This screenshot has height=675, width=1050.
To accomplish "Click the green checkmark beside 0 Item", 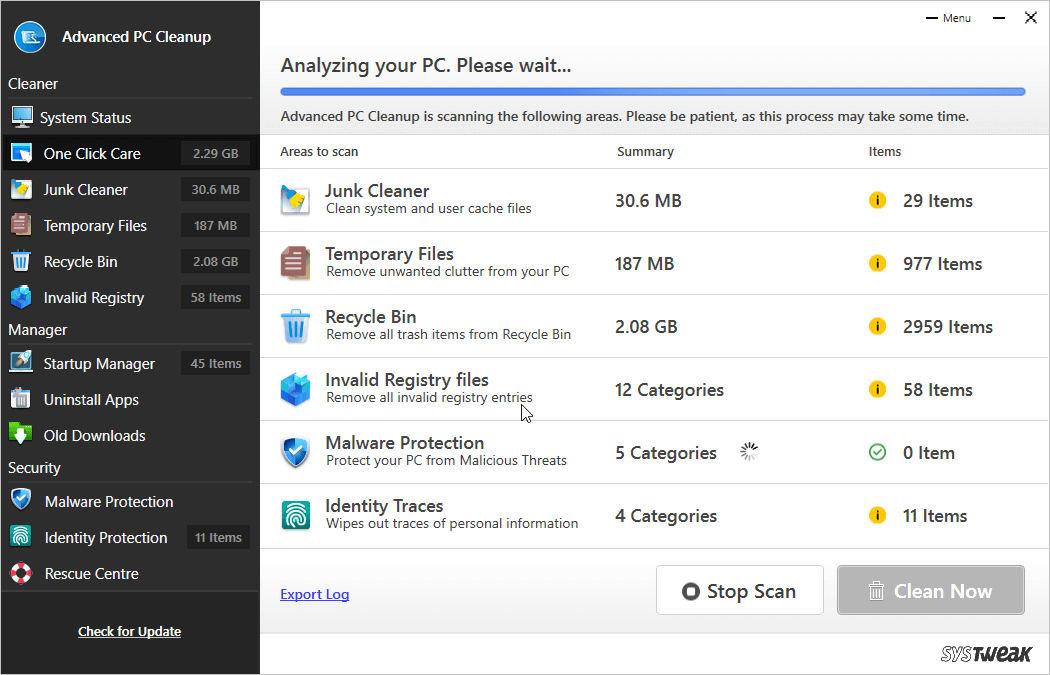I will [877, 452].
